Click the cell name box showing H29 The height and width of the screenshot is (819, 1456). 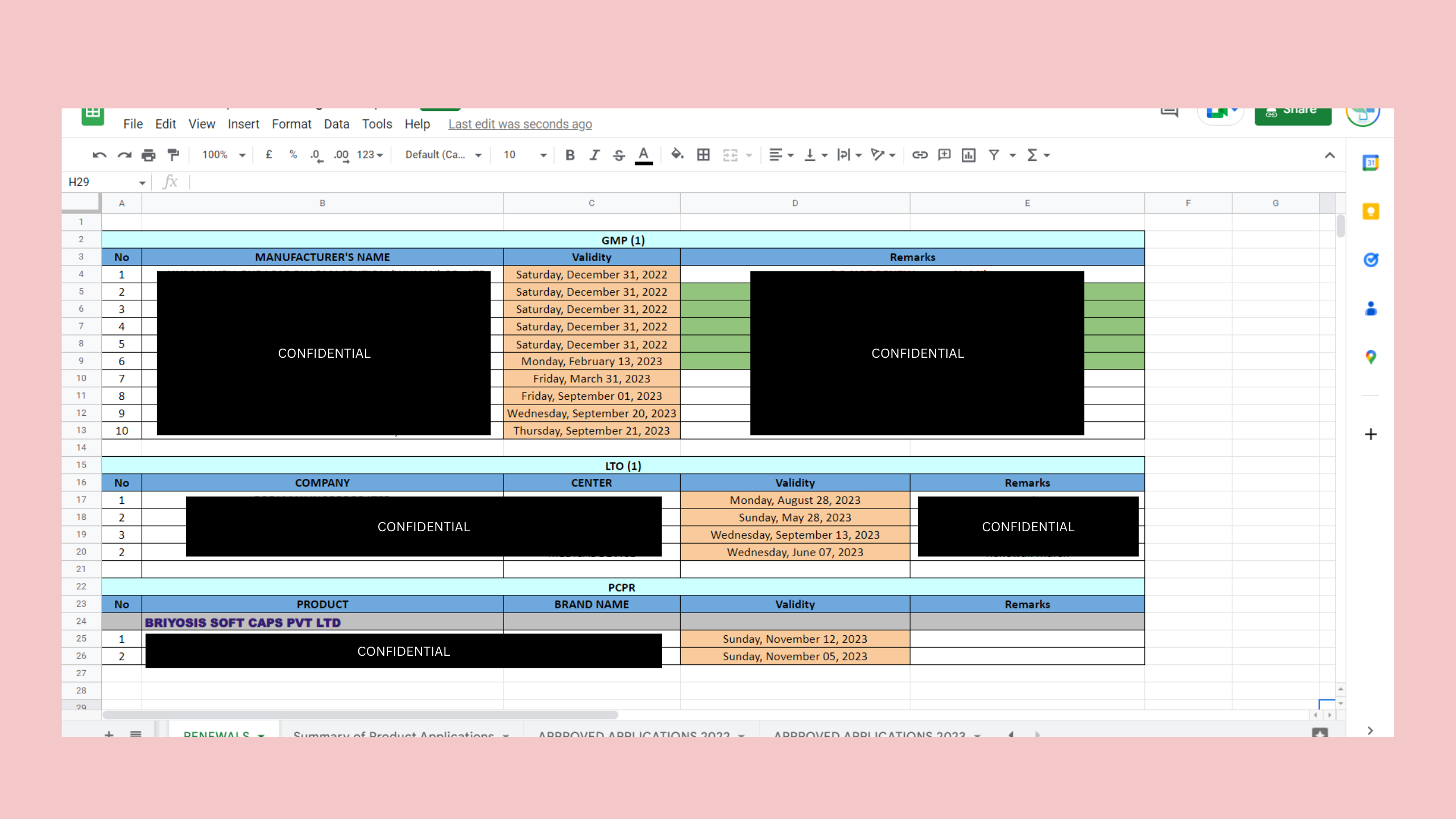pos(105,182)
